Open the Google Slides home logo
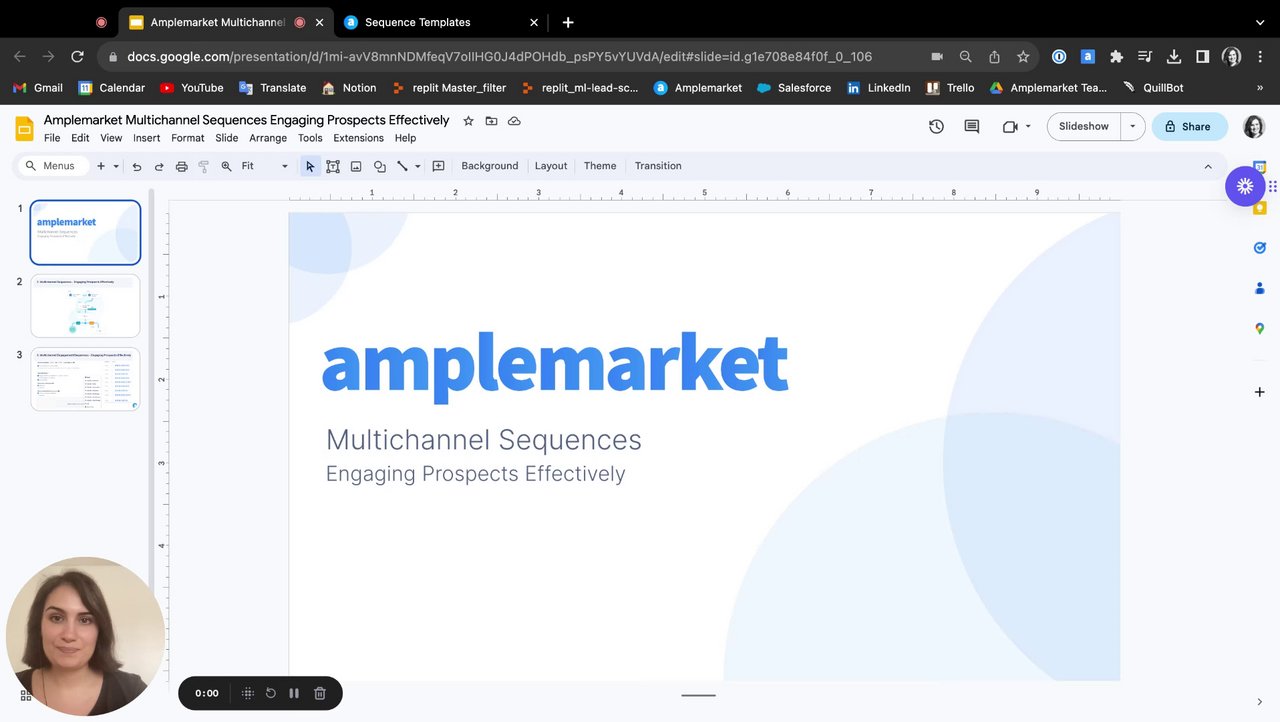The height and width of the screenshot is (722, 1280). pyautogui.click(x=24, y=127)
